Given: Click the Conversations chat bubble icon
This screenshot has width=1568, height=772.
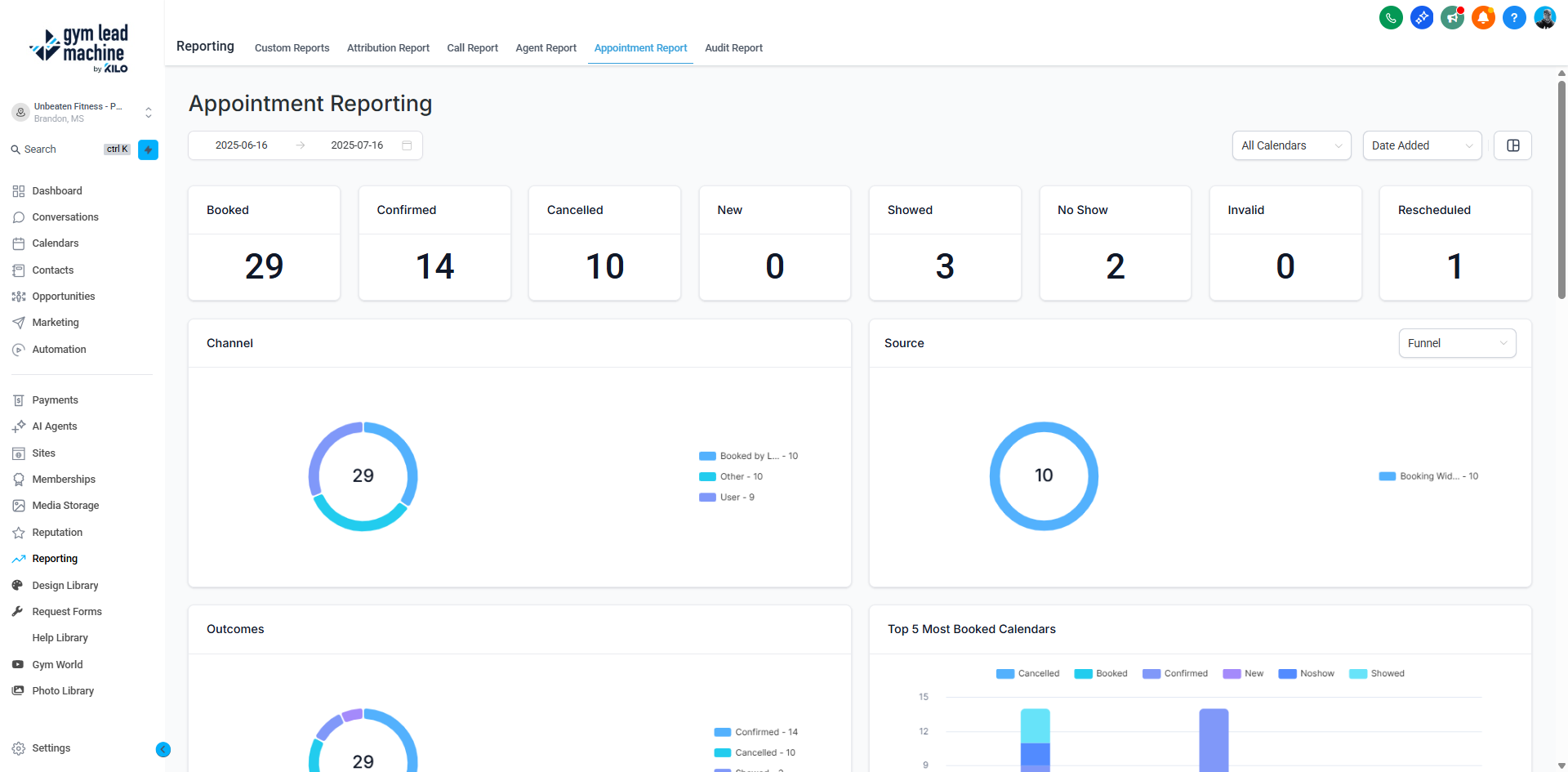Looking at the screenshot, I should pos(19,217).
